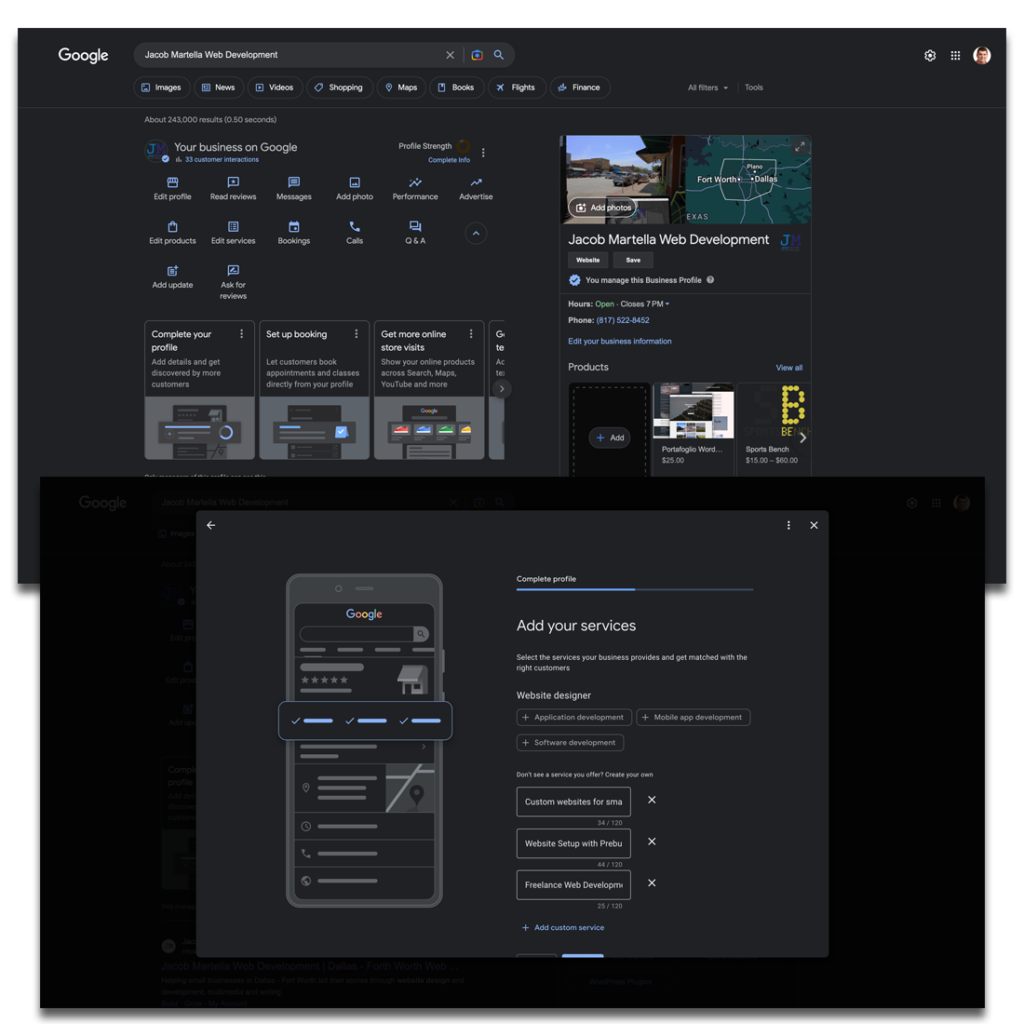Select the Videos filter tab
The height and width of the screenshot is (1024, 1024).
tap(275, 88)
